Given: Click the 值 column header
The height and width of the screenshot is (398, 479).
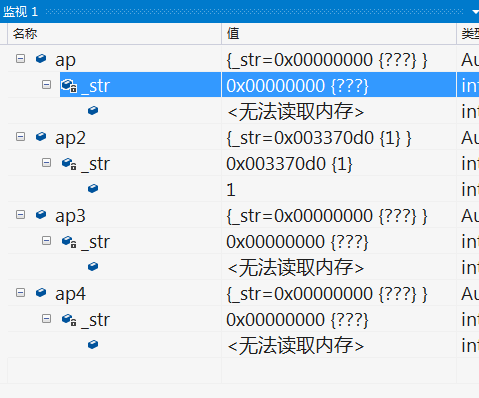Looking at the screenshot, I should (x=339, y=34).
